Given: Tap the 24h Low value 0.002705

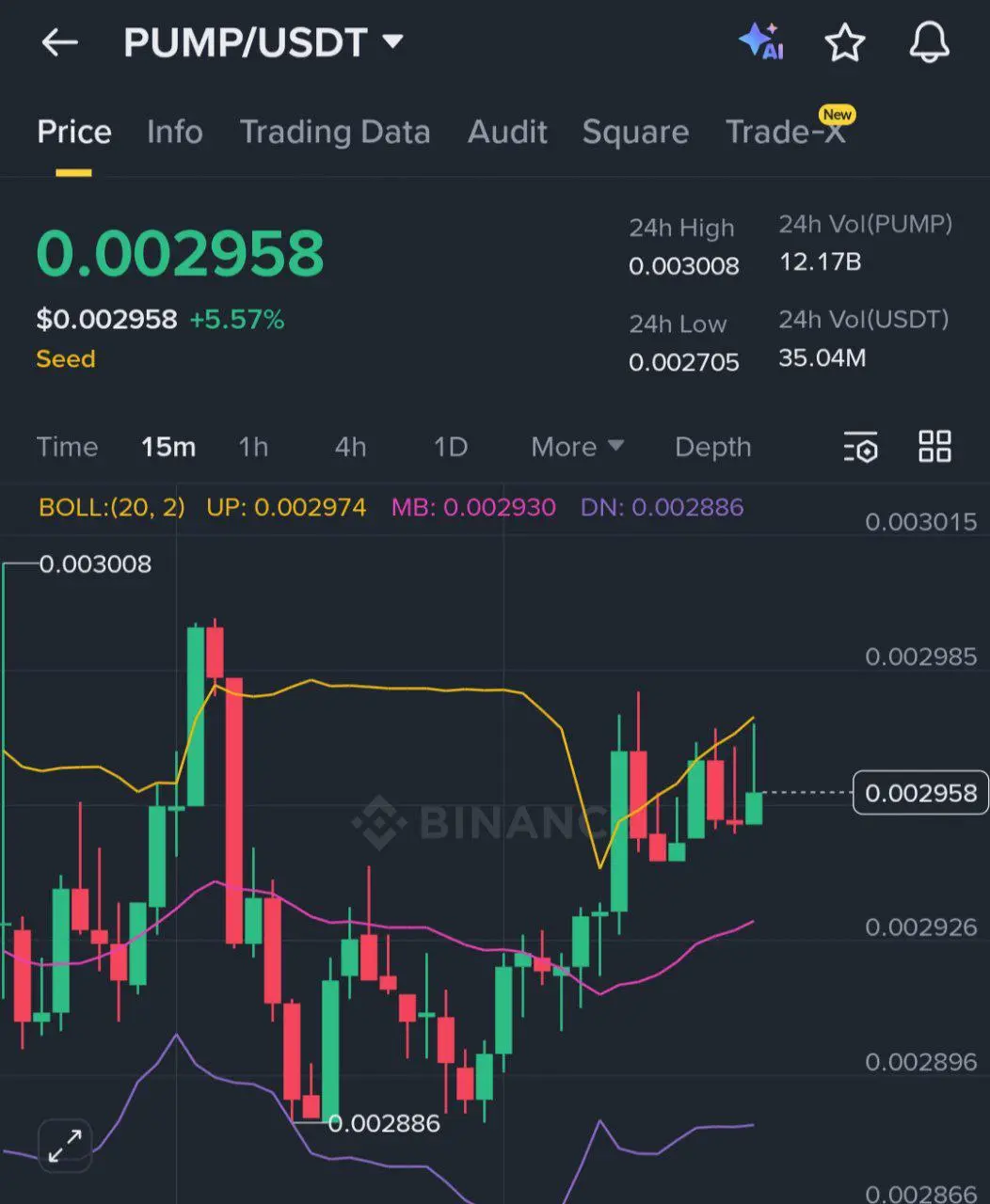Looking at the screenshot, I should coord(684,362).
